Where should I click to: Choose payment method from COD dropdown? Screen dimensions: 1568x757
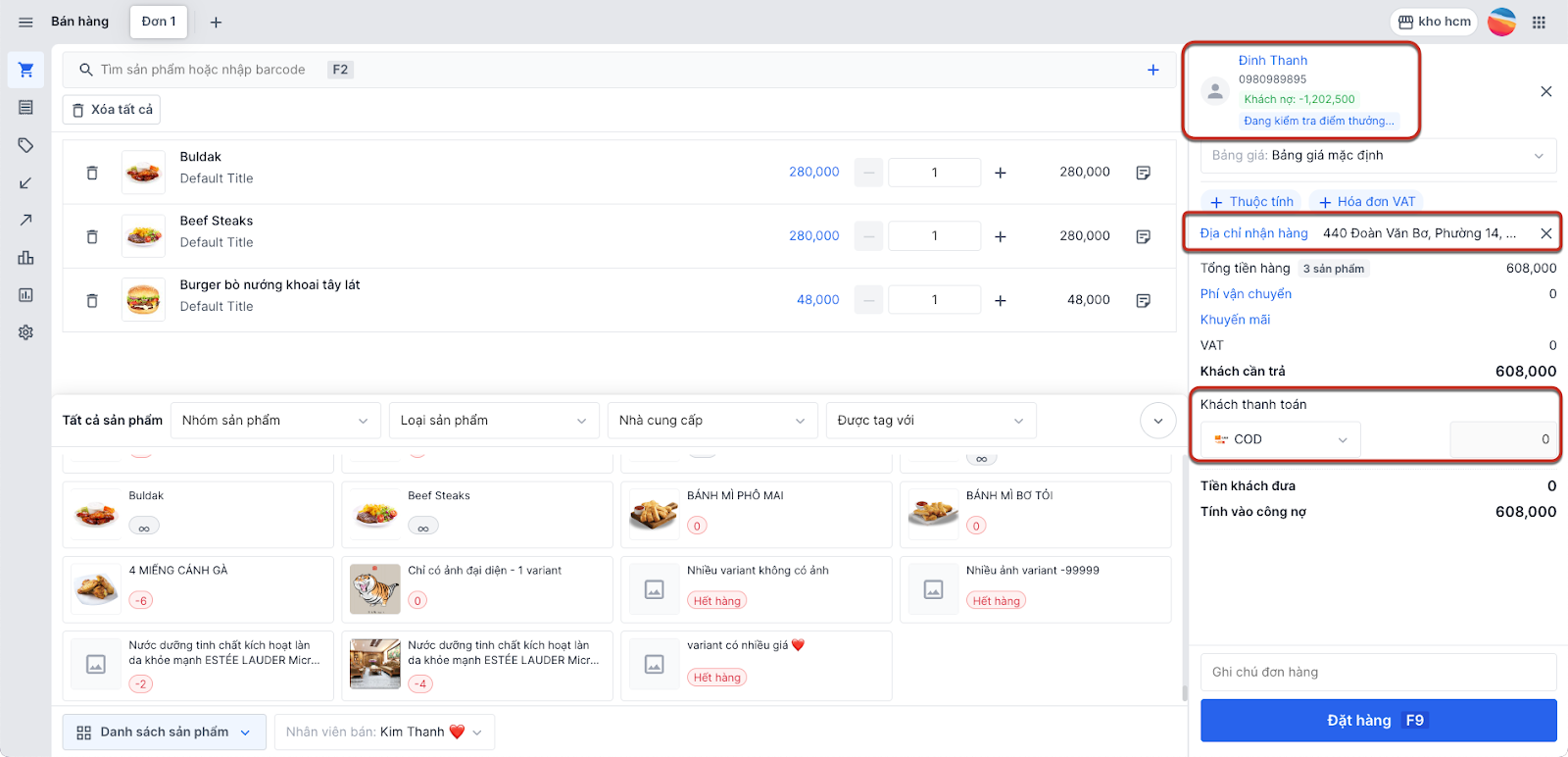(x=1281, y=439)
